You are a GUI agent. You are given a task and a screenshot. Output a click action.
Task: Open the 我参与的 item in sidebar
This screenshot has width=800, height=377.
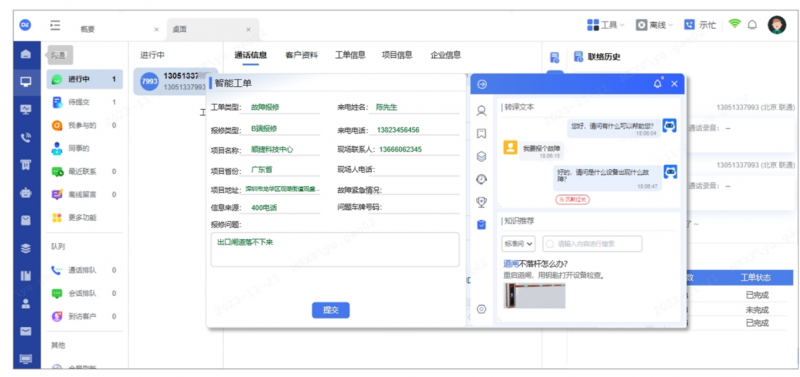[x=85, y=125]
